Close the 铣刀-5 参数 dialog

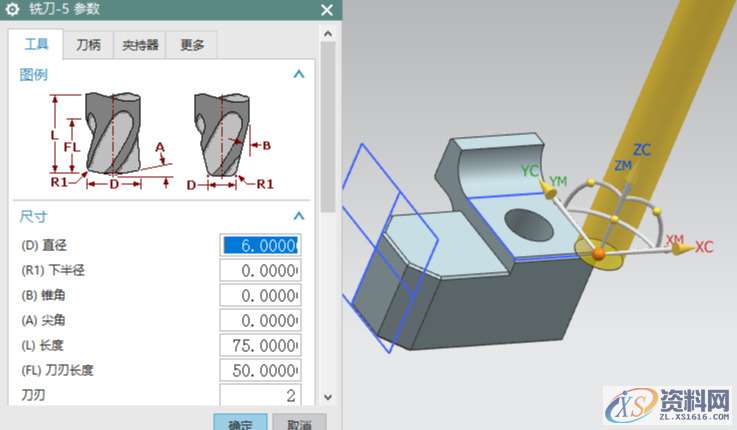point(326,10)
